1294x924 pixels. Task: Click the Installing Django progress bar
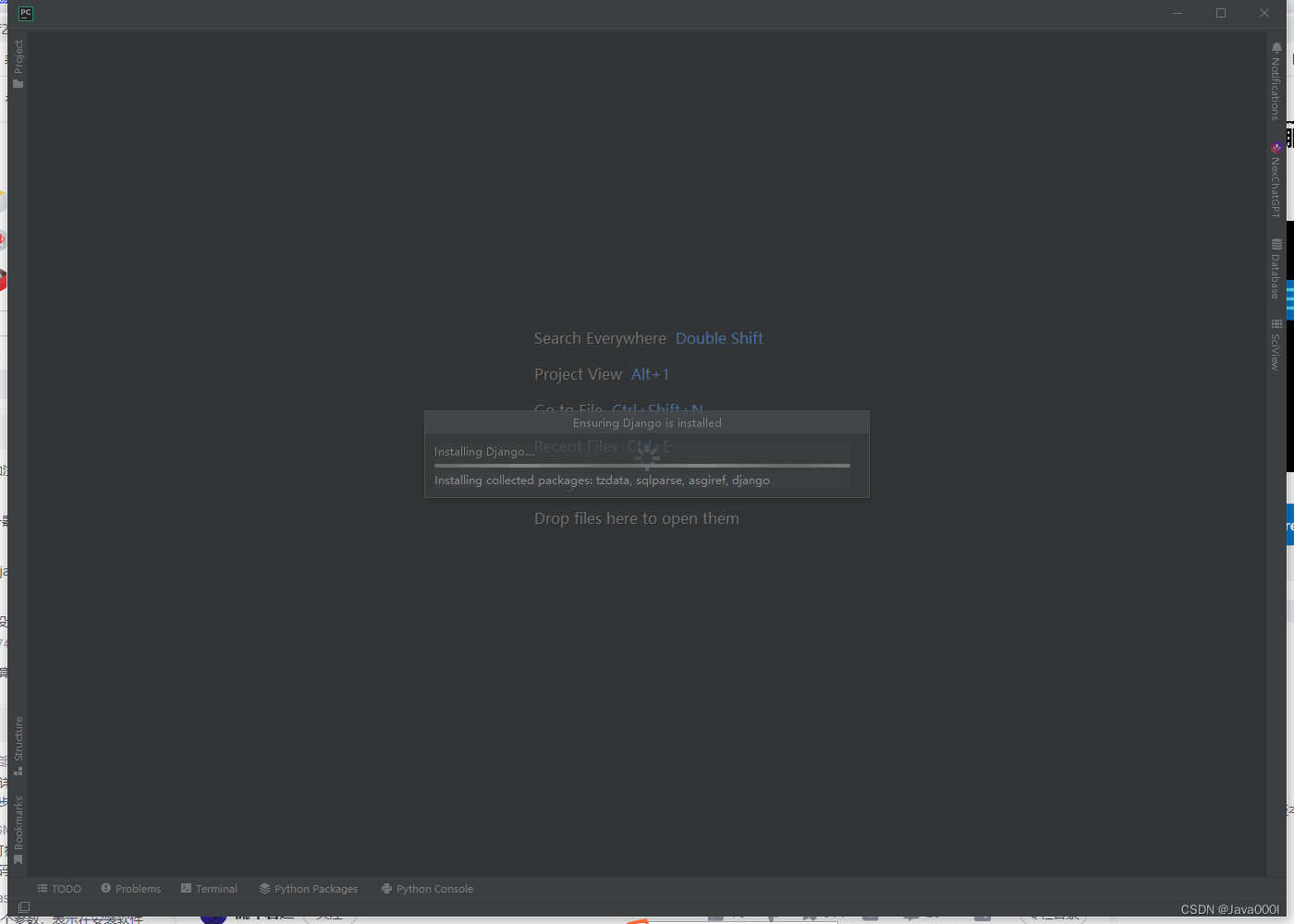[641, 466]
